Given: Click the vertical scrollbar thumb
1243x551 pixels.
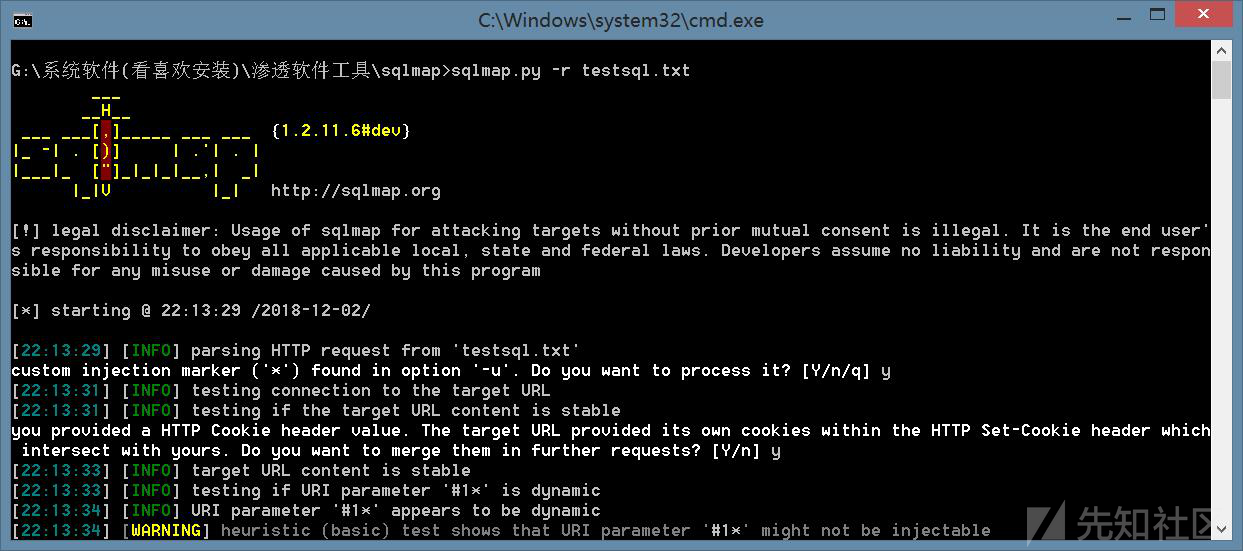Looking at the screenshot, I should 1220,80.
